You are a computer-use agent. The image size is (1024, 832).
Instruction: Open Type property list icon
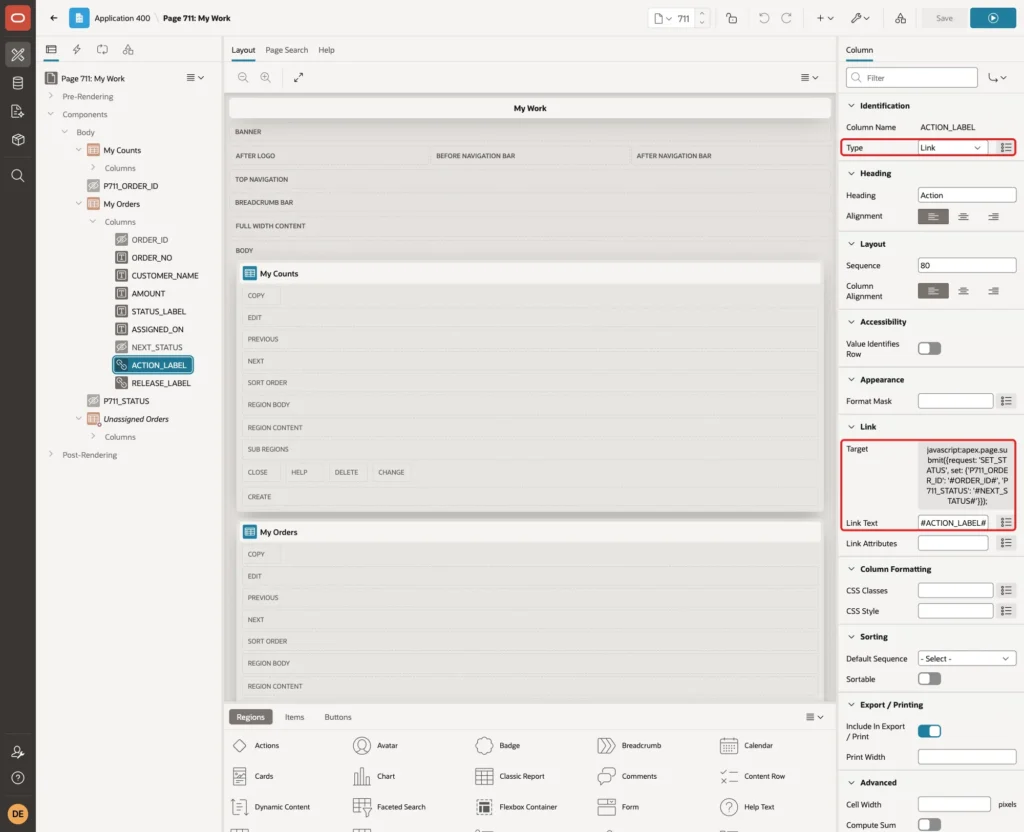[1006, 148]
